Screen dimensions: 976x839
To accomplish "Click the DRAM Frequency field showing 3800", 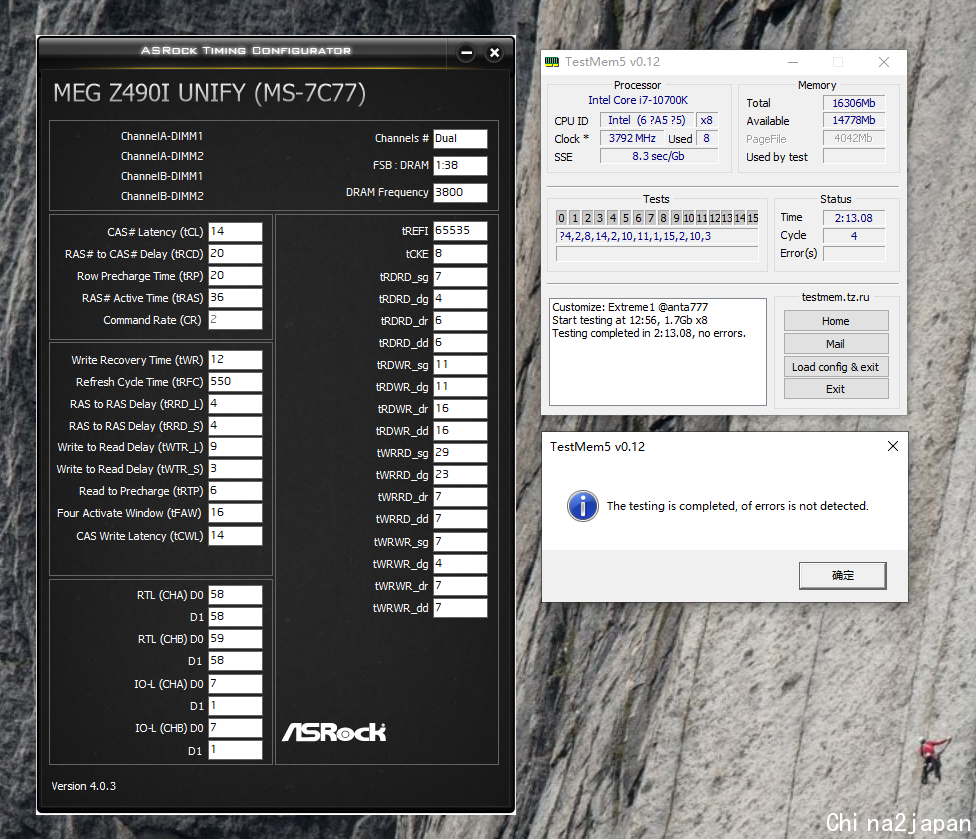I will coord(460,192).
